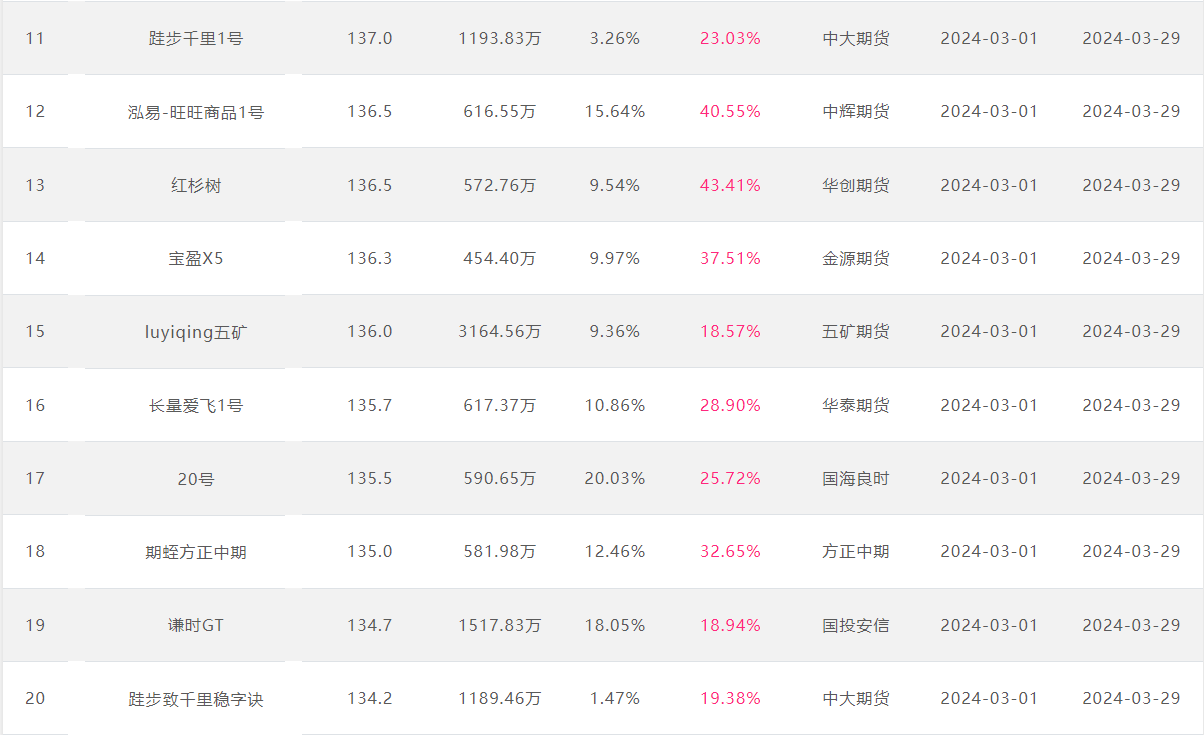Click the 五矿期货 broker name
Viewport: 1204px width, 735px height.
point(856,331)
